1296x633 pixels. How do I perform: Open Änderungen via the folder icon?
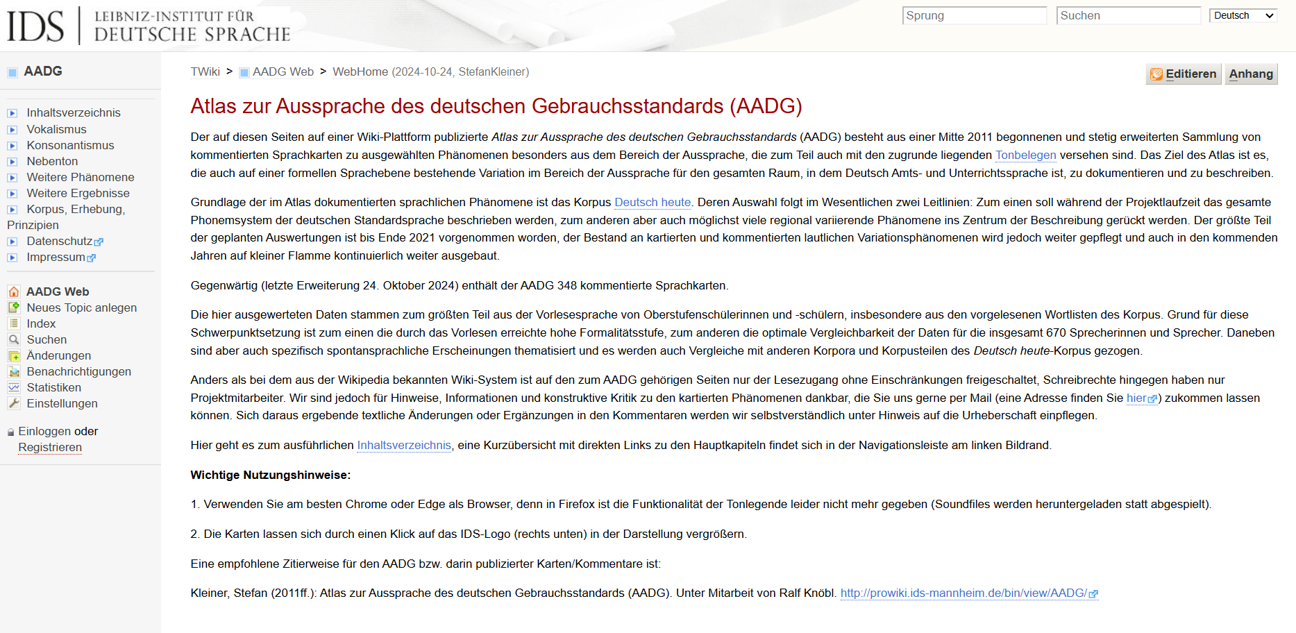[x=14, y=355]
